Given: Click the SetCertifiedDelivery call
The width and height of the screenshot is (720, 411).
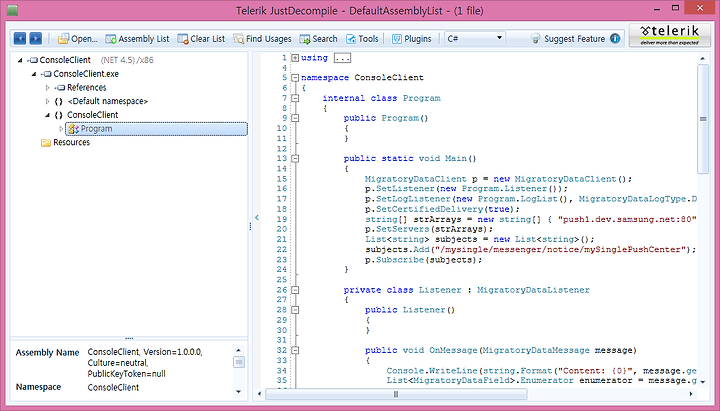Looking at the screenshot, I should point(429,209).
